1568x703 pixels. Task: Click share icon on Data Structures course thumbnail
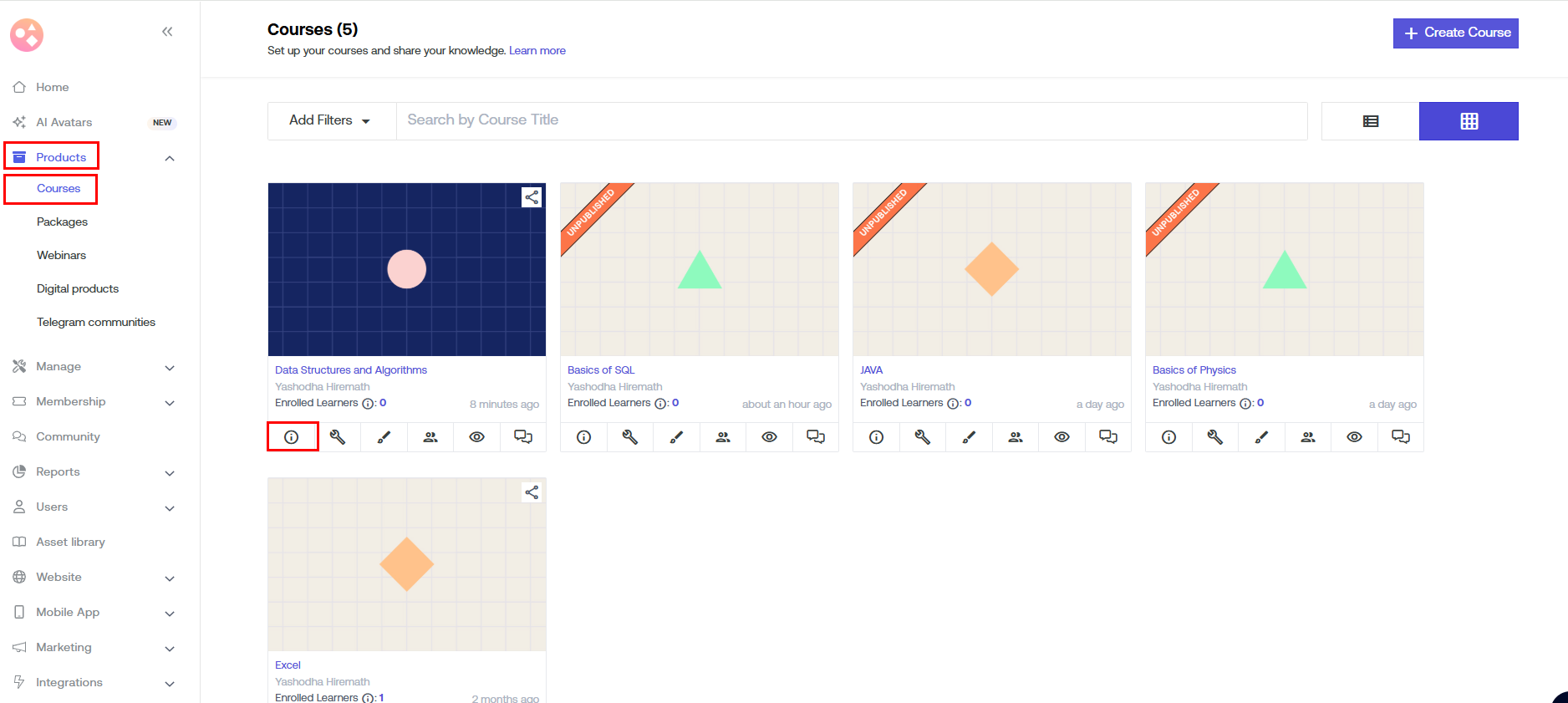point(532,197)
